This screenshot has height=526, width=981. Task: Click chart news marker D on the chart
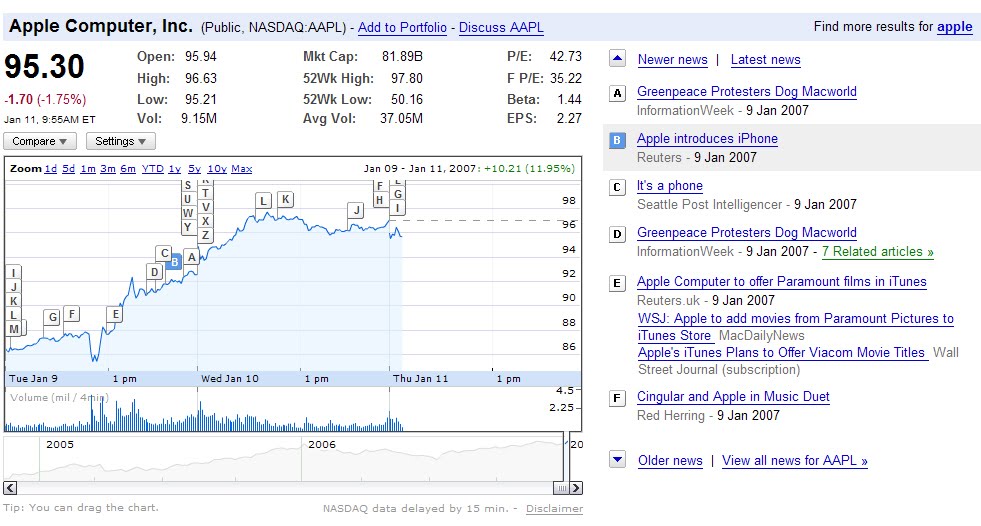point(155,271)
